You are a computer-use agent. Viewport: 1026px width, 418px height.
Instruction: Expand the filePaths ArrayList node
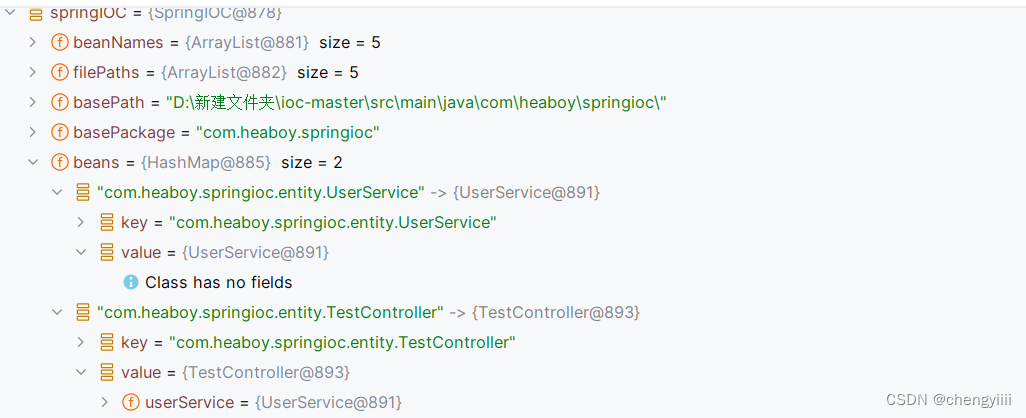coord(33,72)
